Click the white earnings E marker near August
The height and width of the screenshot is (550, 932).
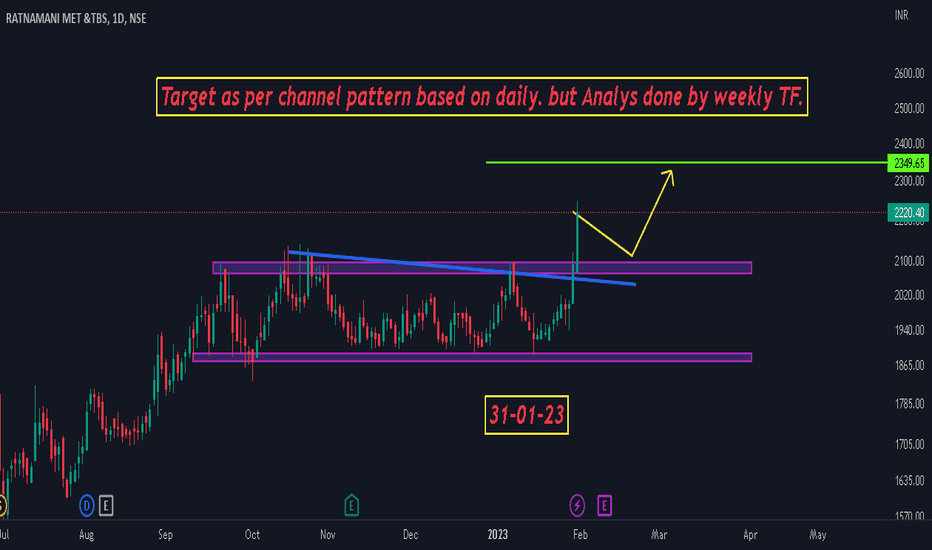point(106,506)
